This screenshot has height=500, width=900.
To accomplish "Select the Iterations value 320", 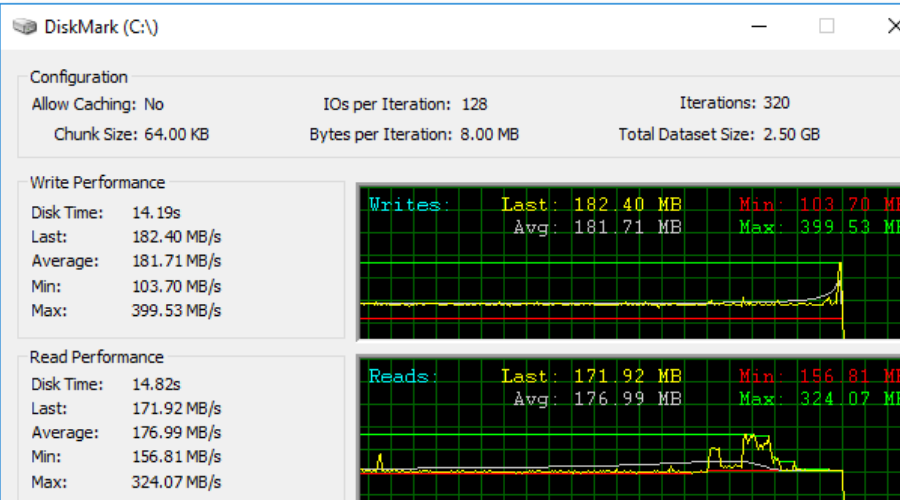I will pyautogui.click(x=777, y=103).
